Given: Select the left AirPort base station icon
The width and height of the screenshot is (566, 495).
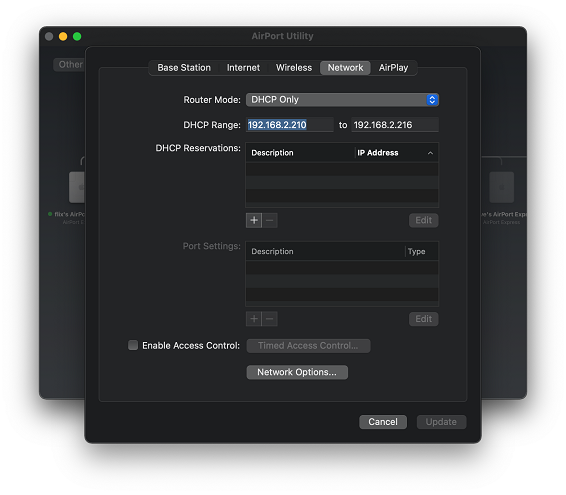Looking at the screenshot, I should (77, 187).
